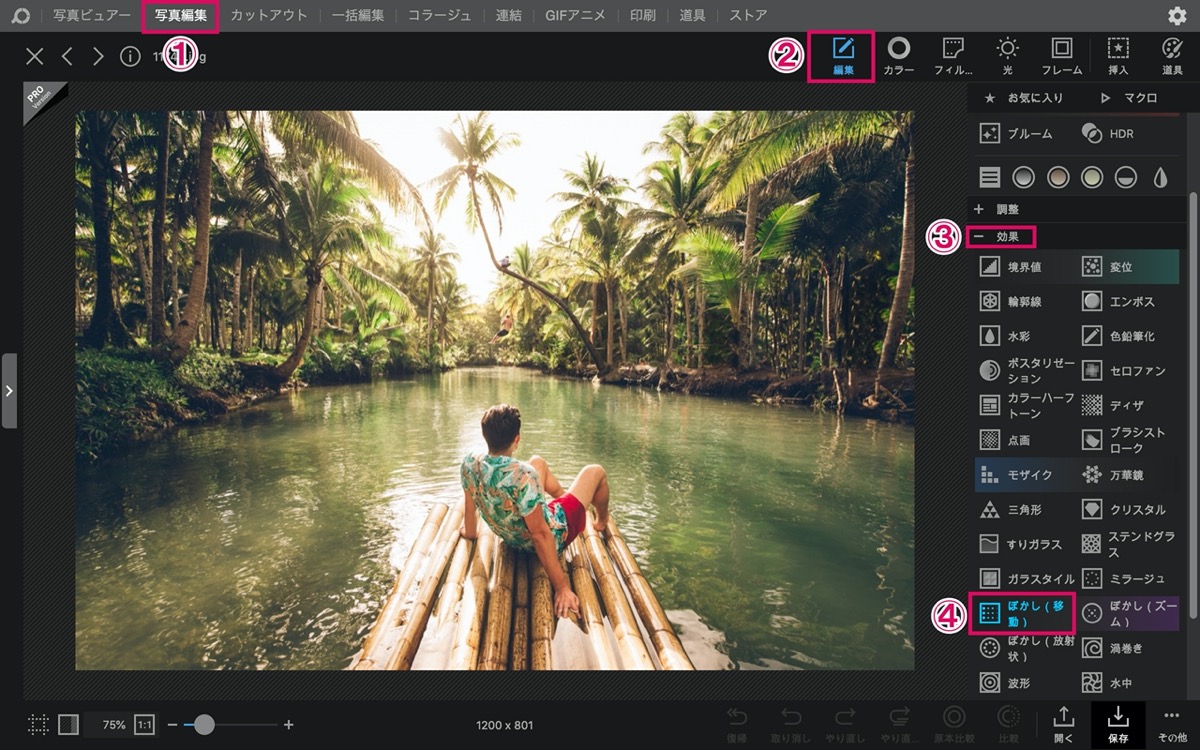Click the 開く (Open) button
Viewport: 1200px width, 750px height.
[x=1064, y=725]
